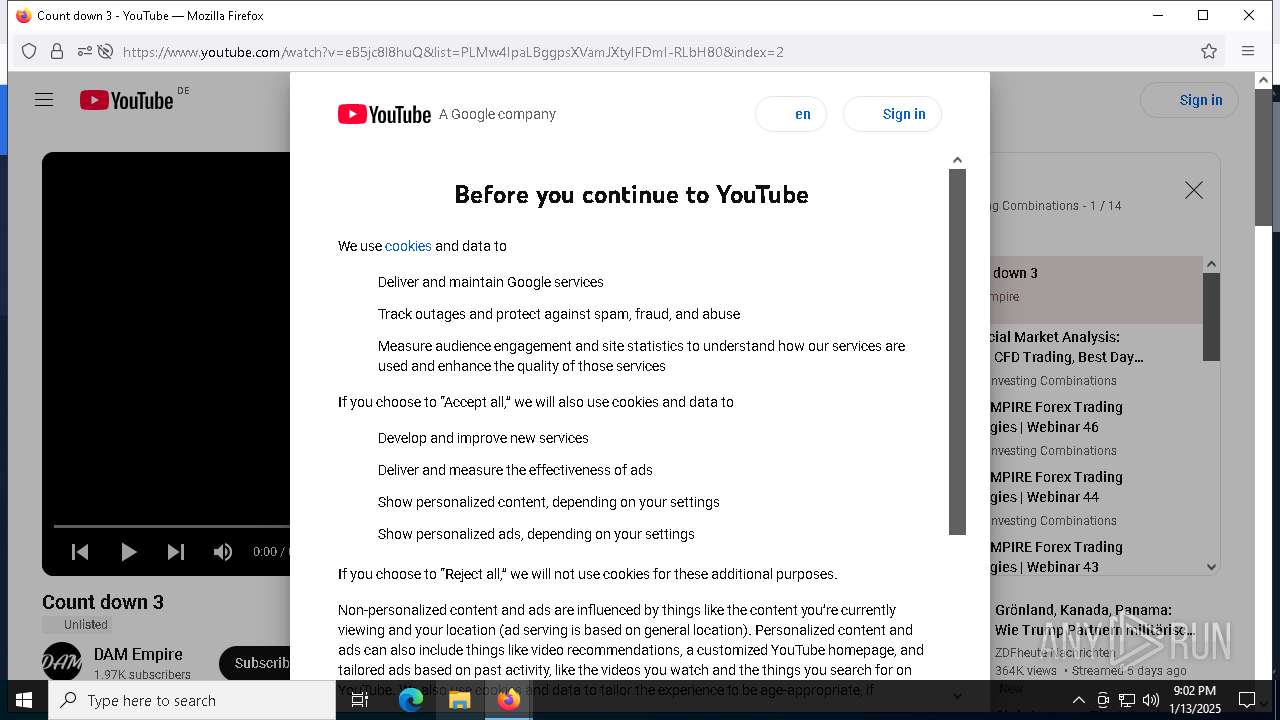Image resolution: width=1280 pixels, height=720 pixels.
Task: Click the autoplay blocked icon
Action: 105,51
